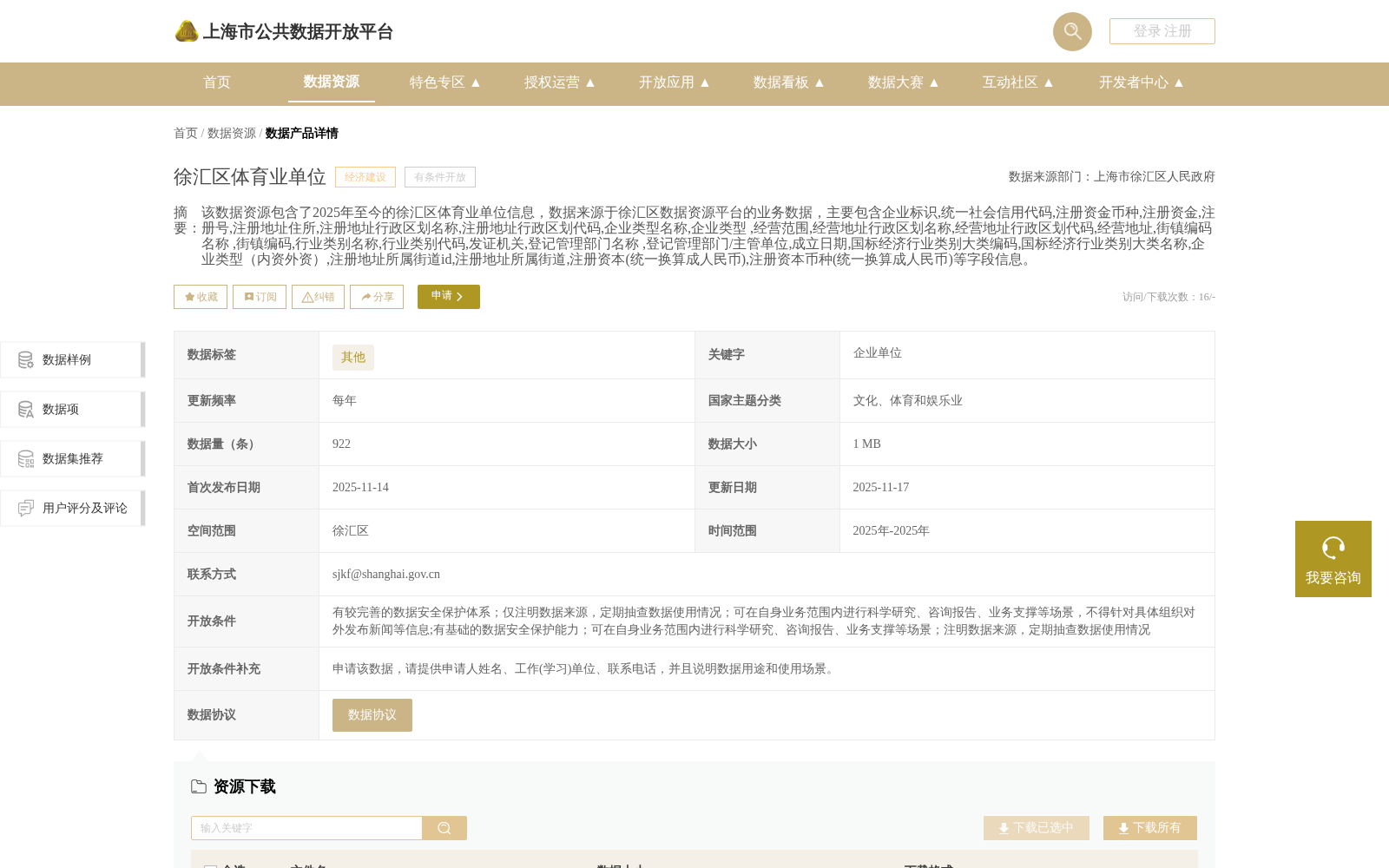Click the download icon on 下载已选中
The width and height of the screenshot is (1389, 868).
coord(1004,829)
